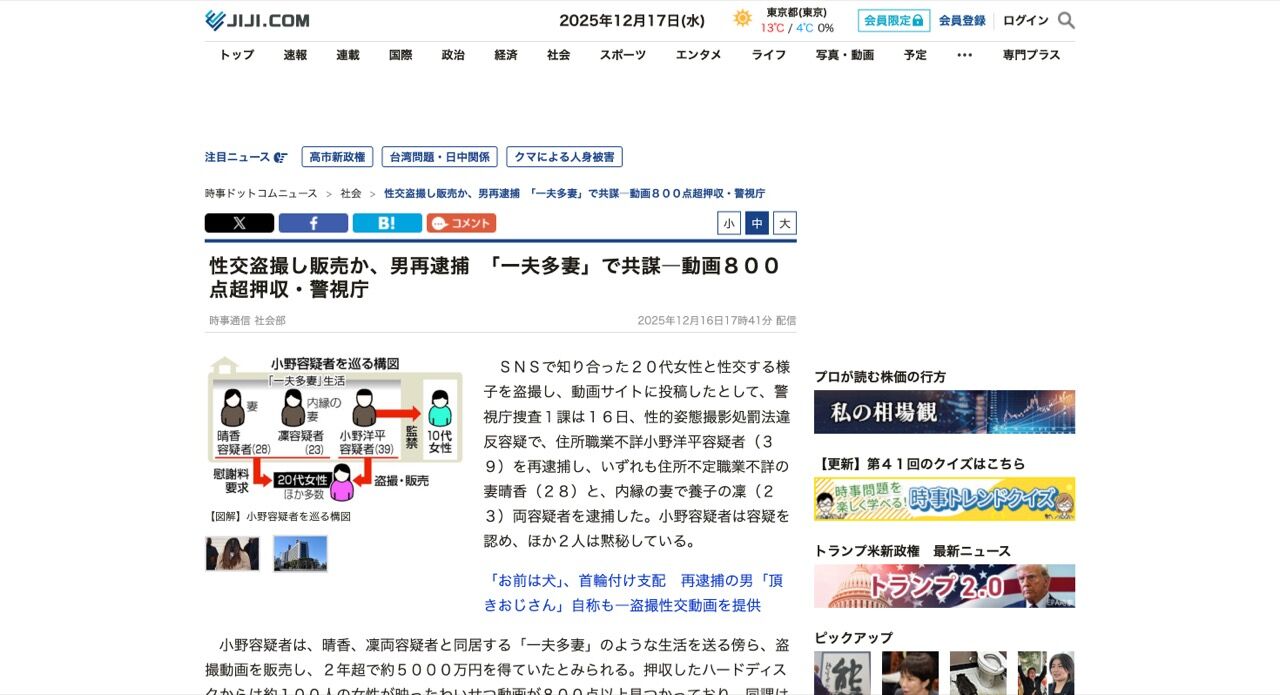
Task: Open the JIJI.COM logo home link
Action: [257, 20]
